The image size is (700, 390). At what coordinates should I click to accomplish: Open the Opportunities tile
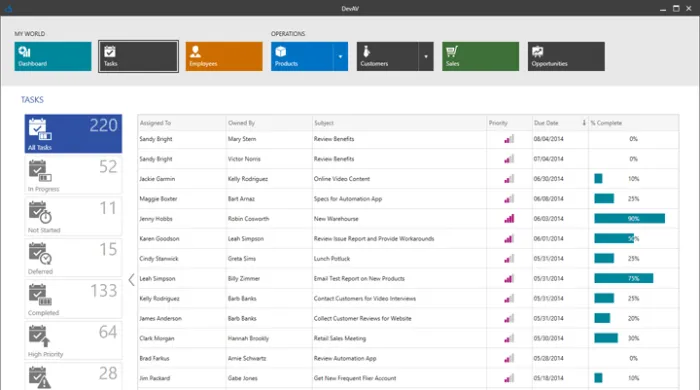566,56
